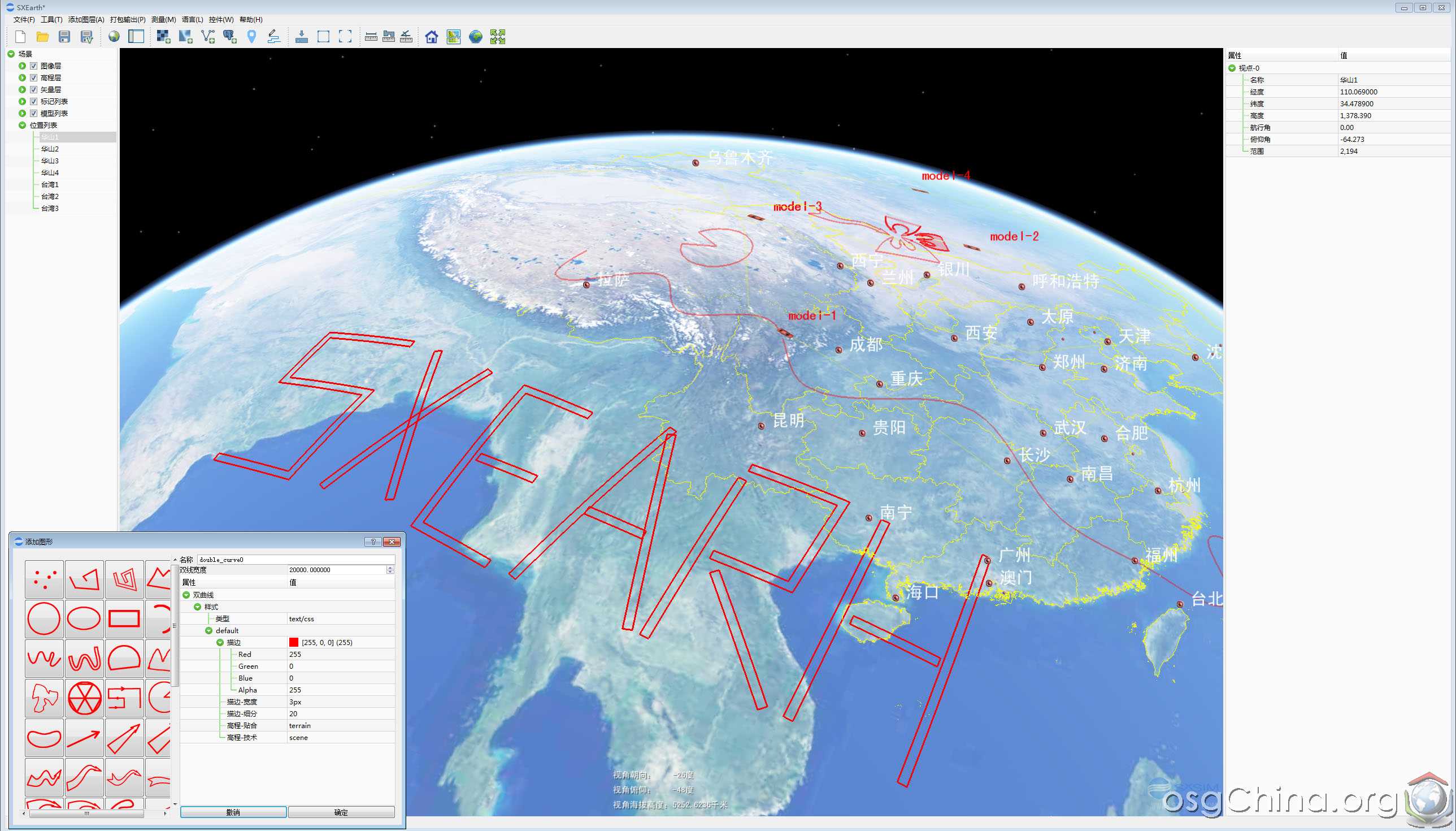This screenshot has width=1456, height=831.
Task: Click the 确定 button in shape dialog
Action: click(341, 812)
